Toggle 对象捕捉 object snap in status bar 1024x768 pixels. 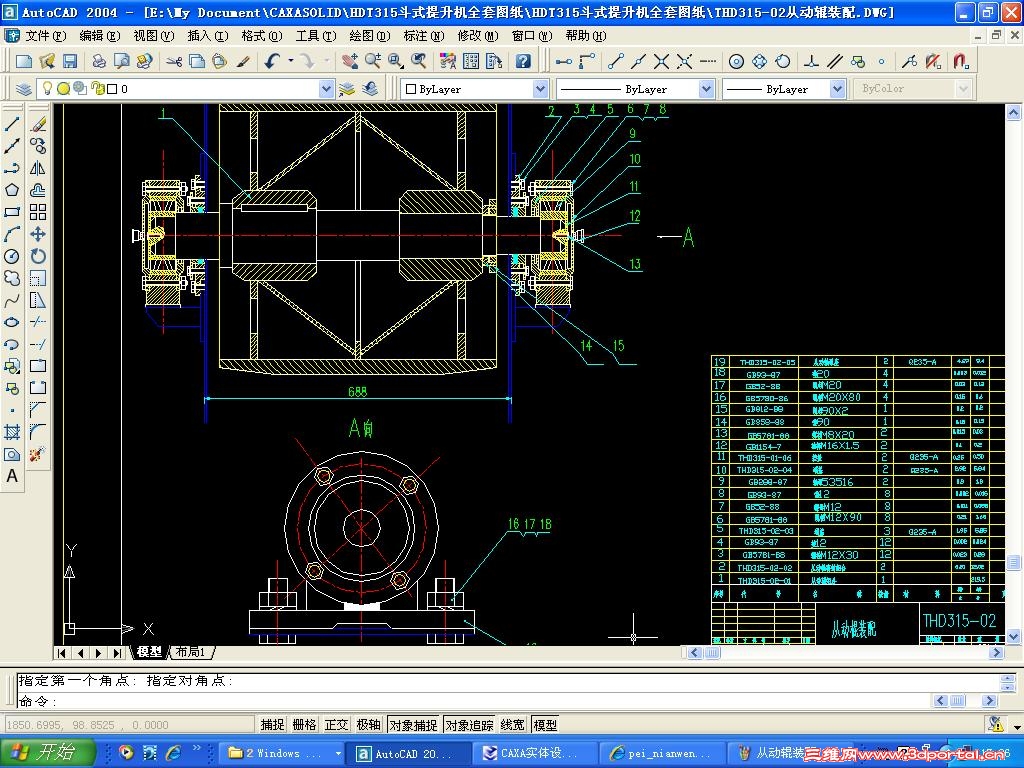tap(413, 725)
